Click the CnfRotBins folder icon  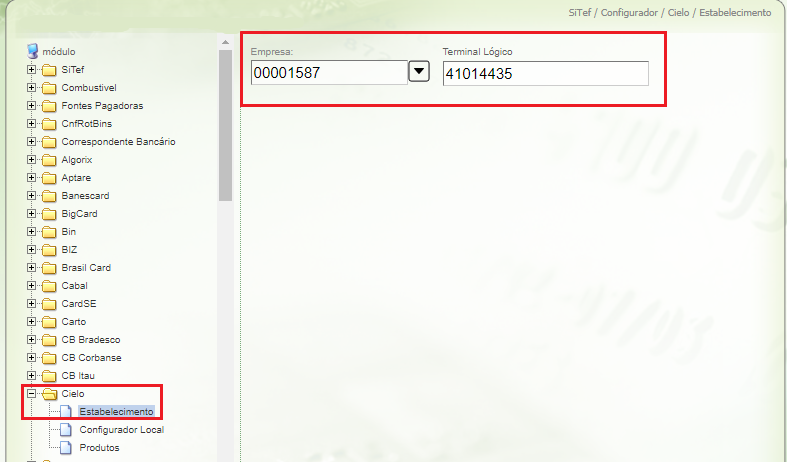click(49, 124)
